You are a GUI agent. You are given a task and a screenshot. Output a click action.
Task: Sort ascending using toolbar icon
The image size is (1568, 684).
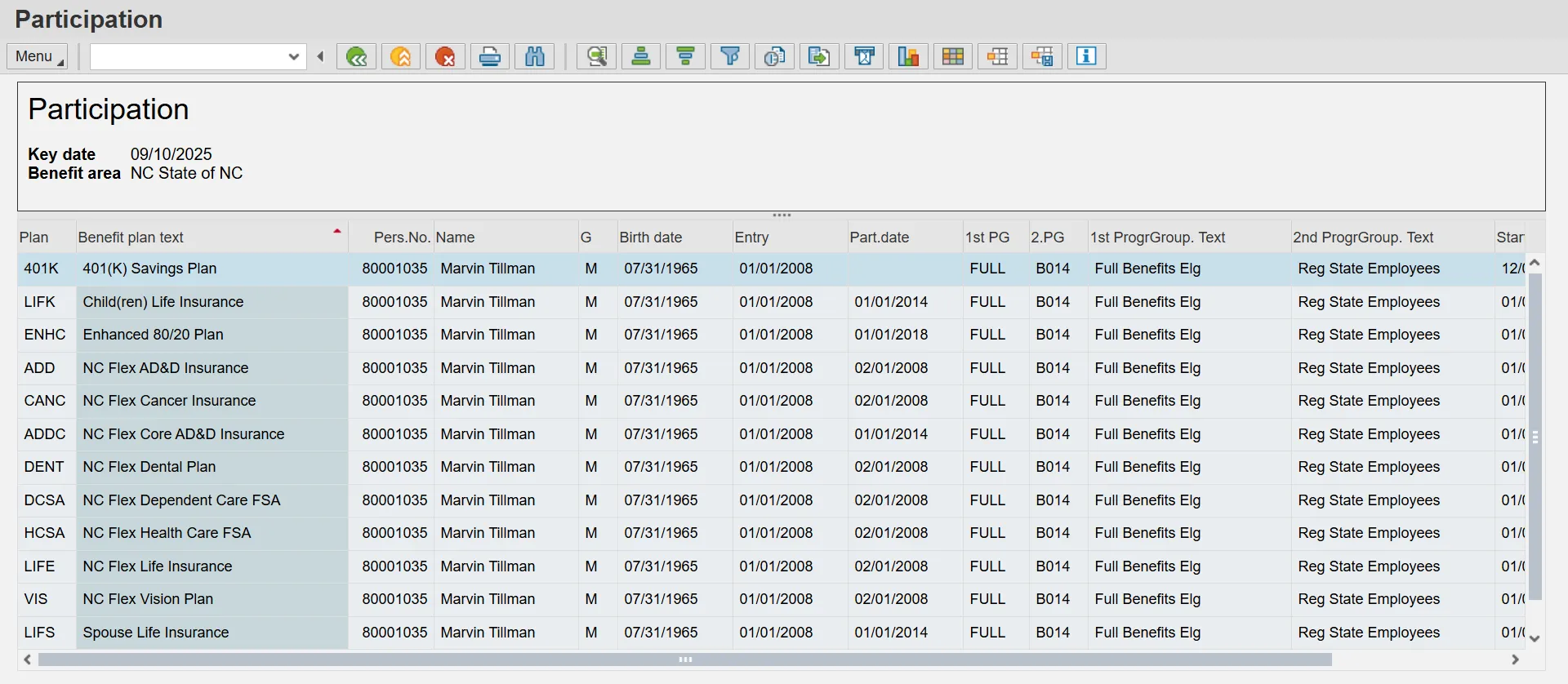pos(641,56)
